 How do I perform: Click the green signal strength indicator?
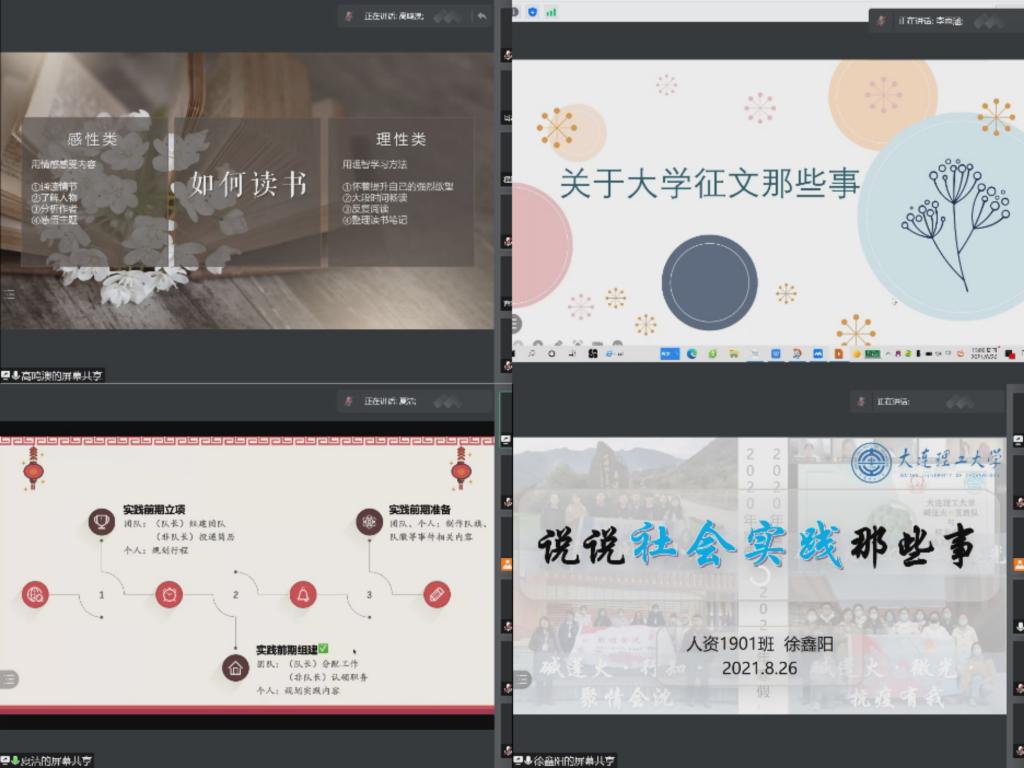coord(551,12)
